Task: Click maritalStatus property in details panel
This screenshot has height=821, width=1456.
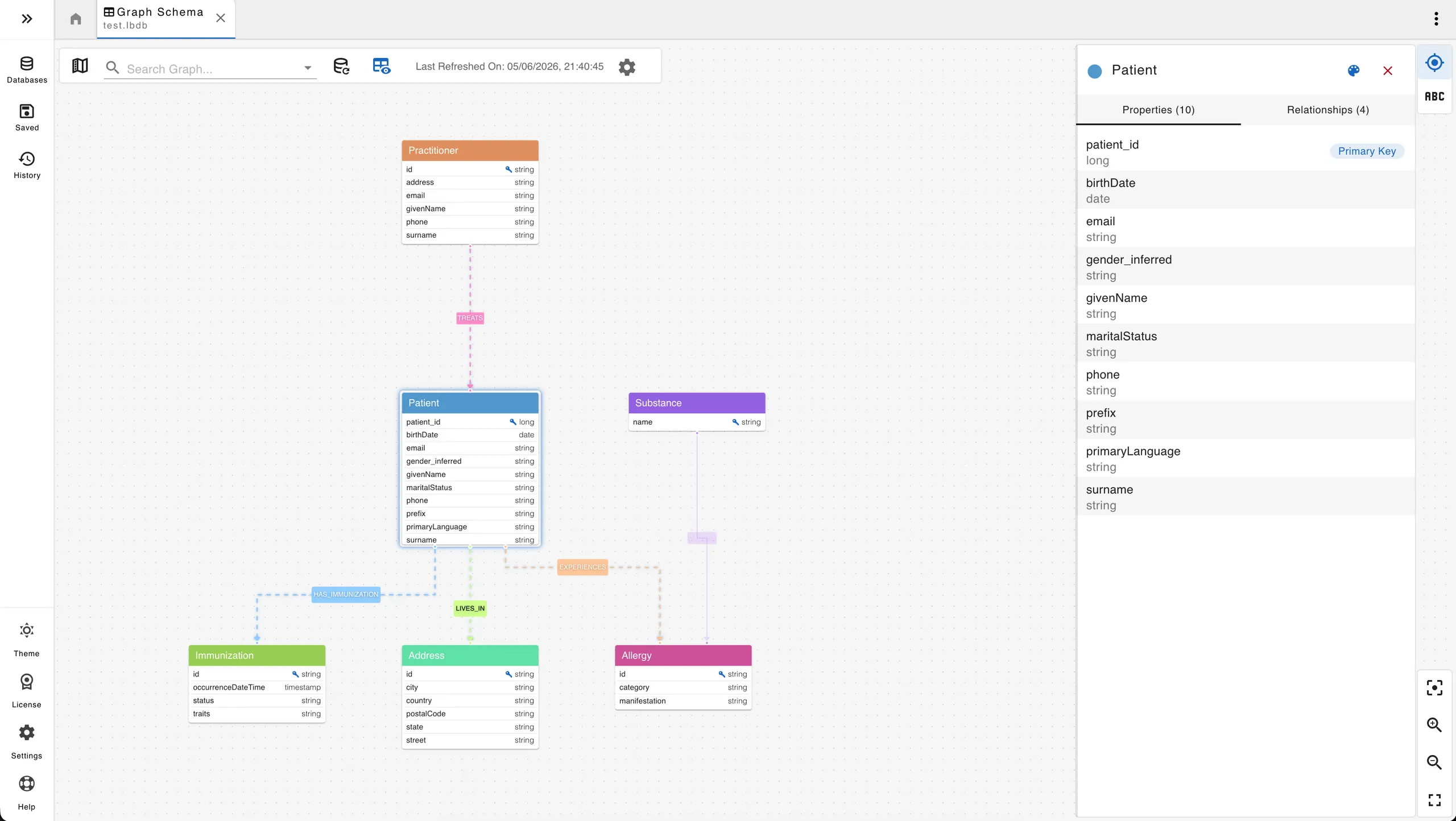Action: (1246, 344)
